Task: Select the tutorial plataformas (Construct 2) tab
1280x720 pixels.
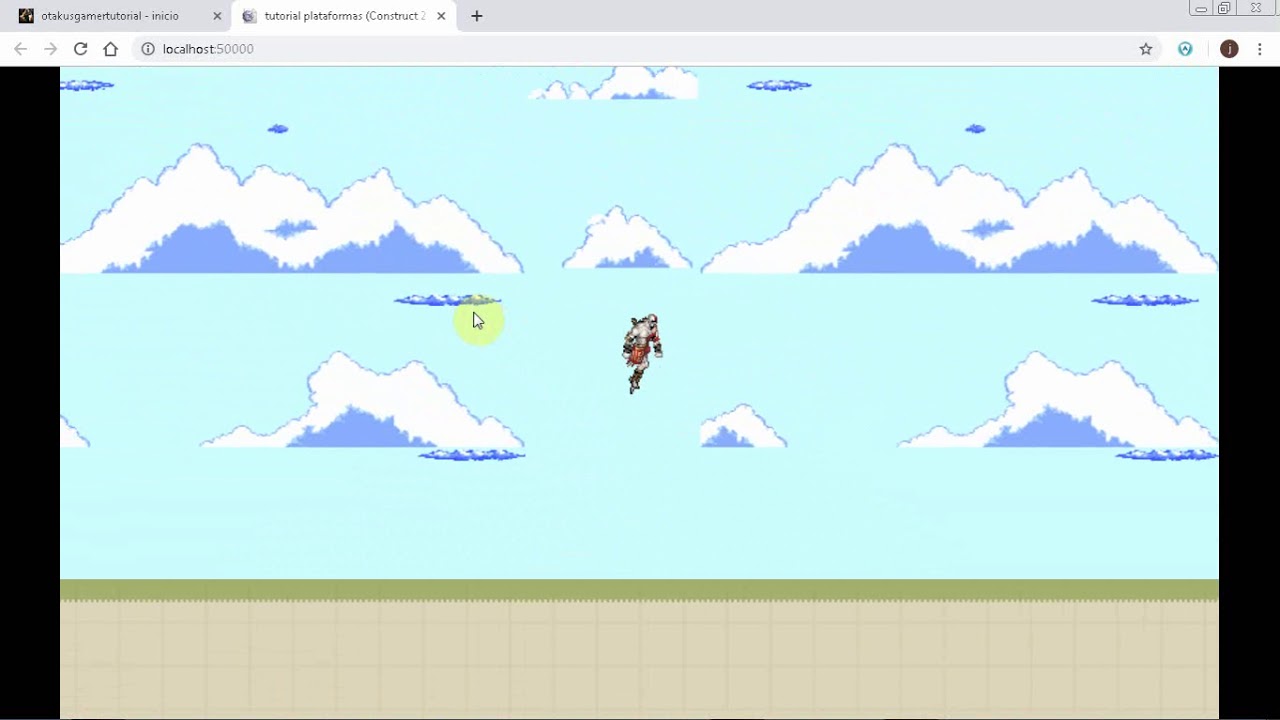Action: coord(343,16)
